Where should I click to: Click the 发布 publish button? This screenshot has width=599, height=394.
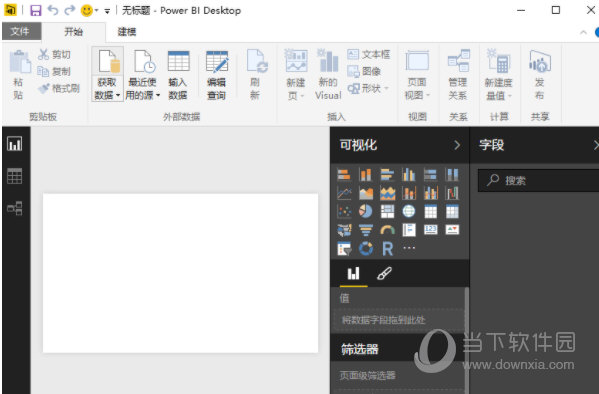540,75
